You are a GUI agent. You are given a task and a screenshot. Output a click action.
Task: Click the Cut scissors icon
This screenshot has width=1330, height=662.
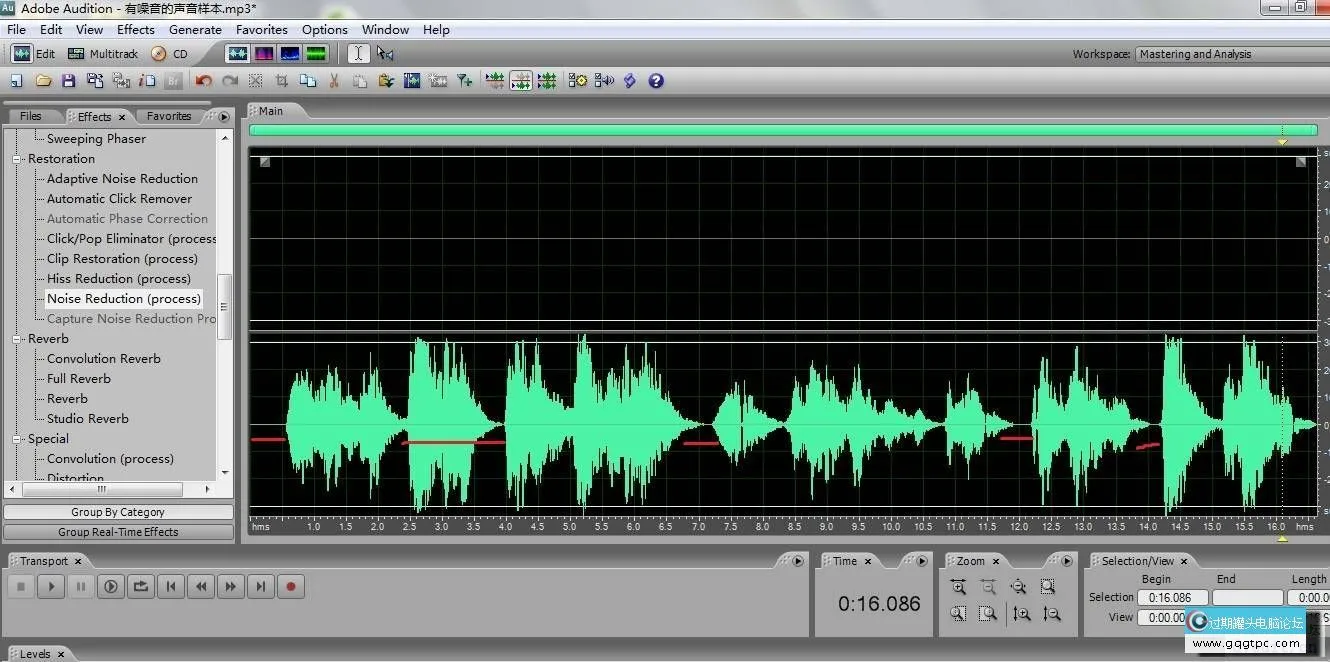click(x=334, y=81)
